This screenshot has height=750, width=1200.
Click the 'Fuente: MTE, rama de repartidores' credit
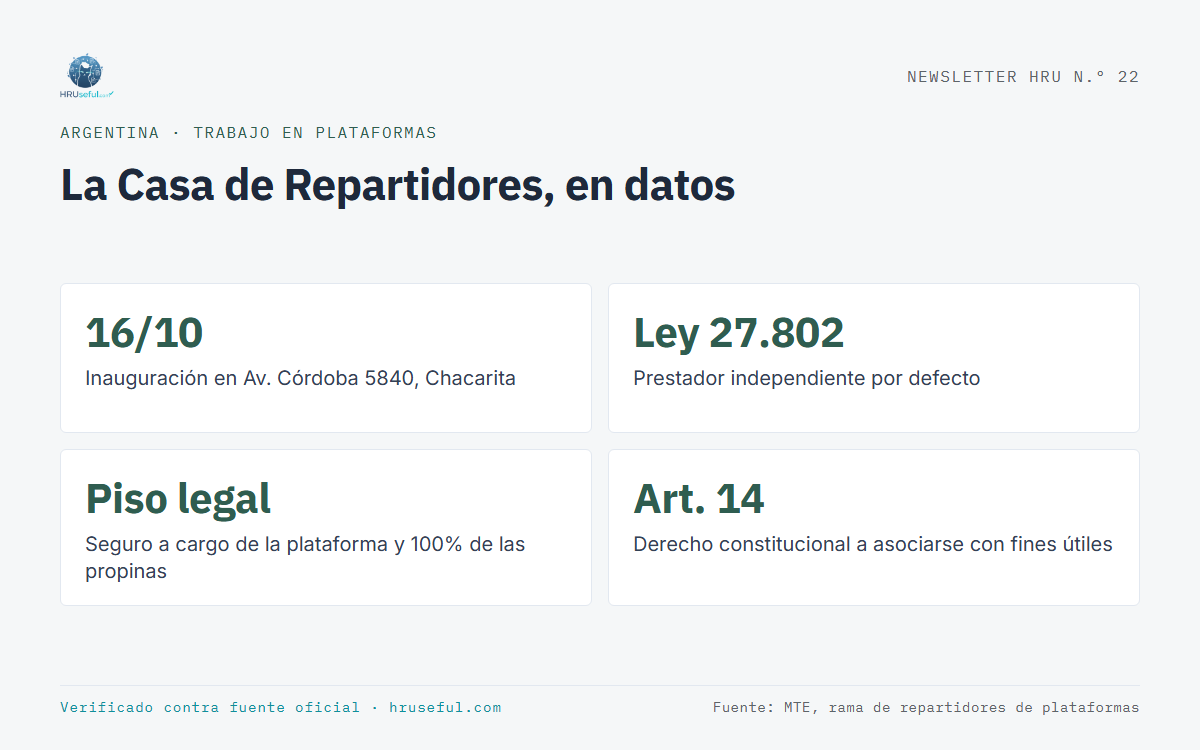tap(926, 707)
